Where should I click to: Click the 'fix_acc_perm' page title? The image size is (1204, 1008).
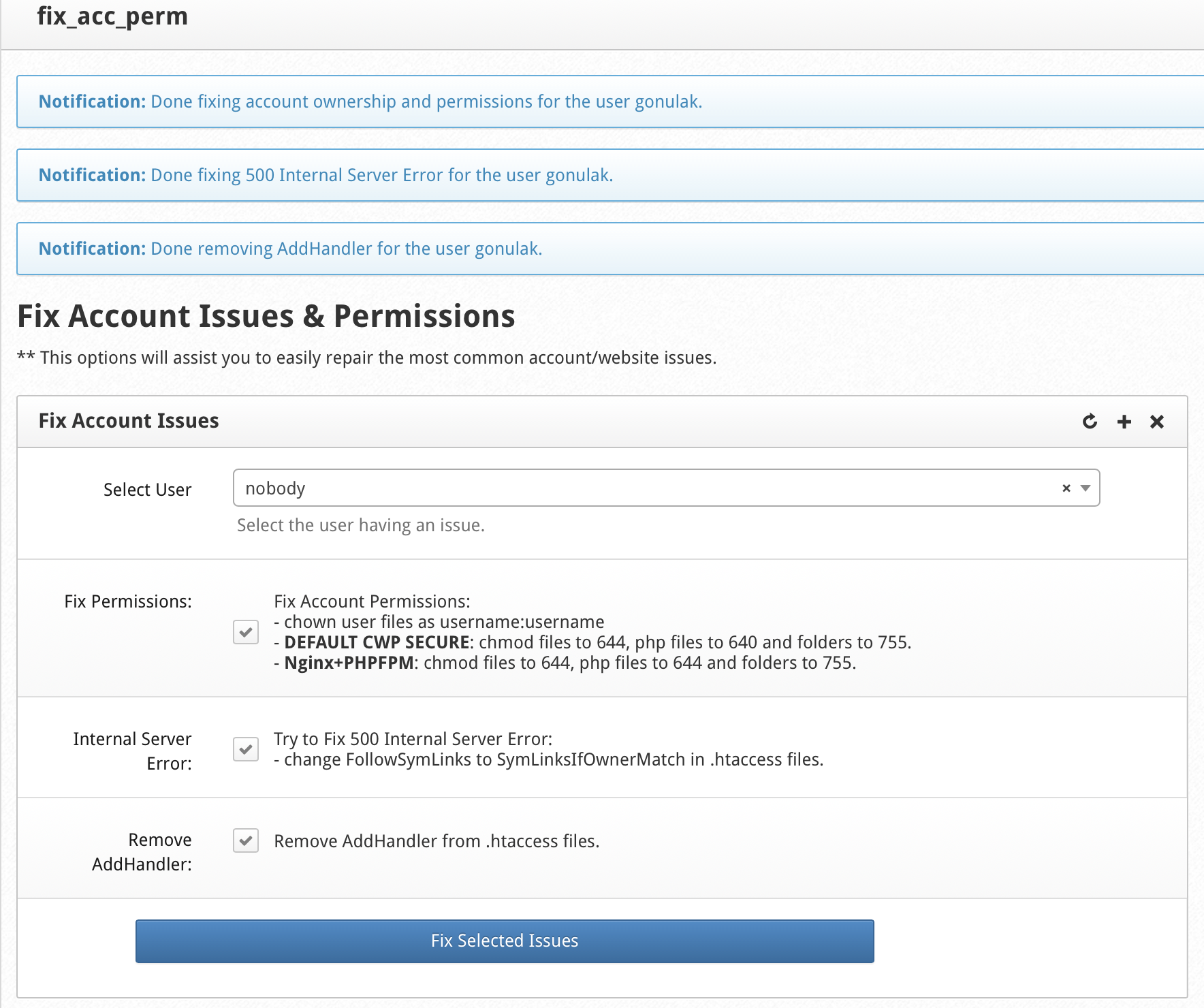click(112, 16)
